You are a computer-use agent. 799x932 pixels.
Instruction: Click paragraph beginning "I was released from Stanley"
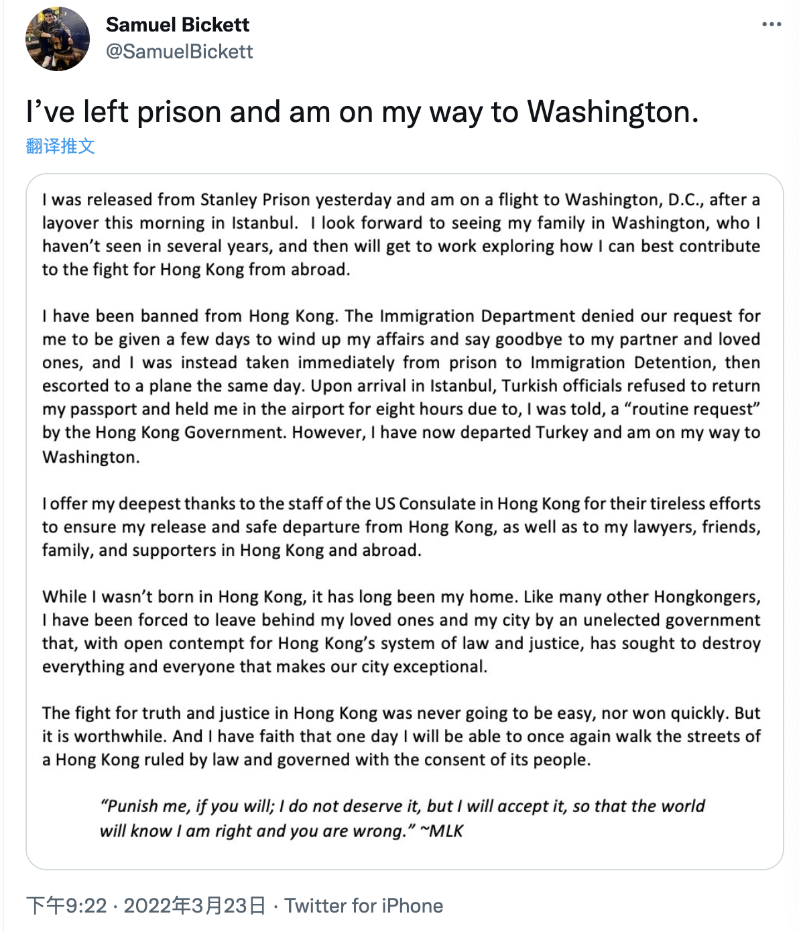click(401, 234)
